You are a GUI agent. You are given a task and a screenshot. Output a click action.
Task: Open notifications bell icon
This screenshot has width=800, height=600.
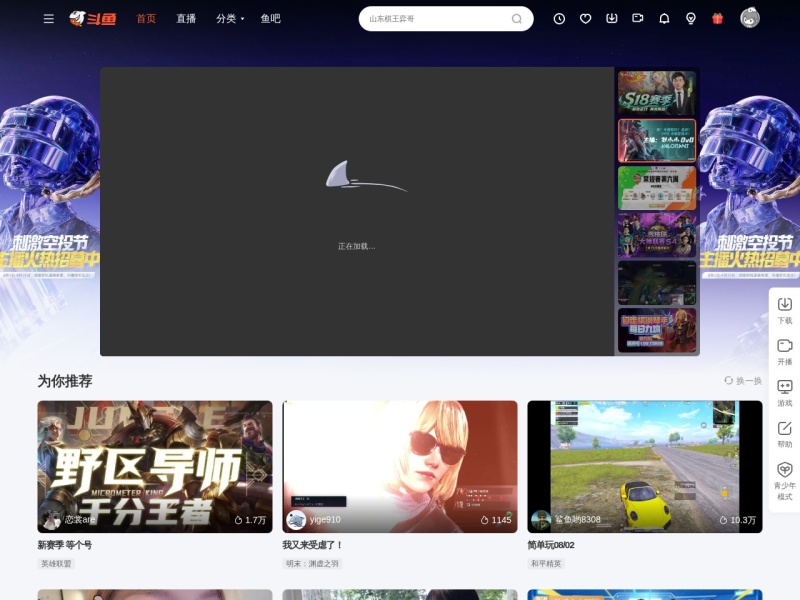pyautogui.click(x=664, y=19)
